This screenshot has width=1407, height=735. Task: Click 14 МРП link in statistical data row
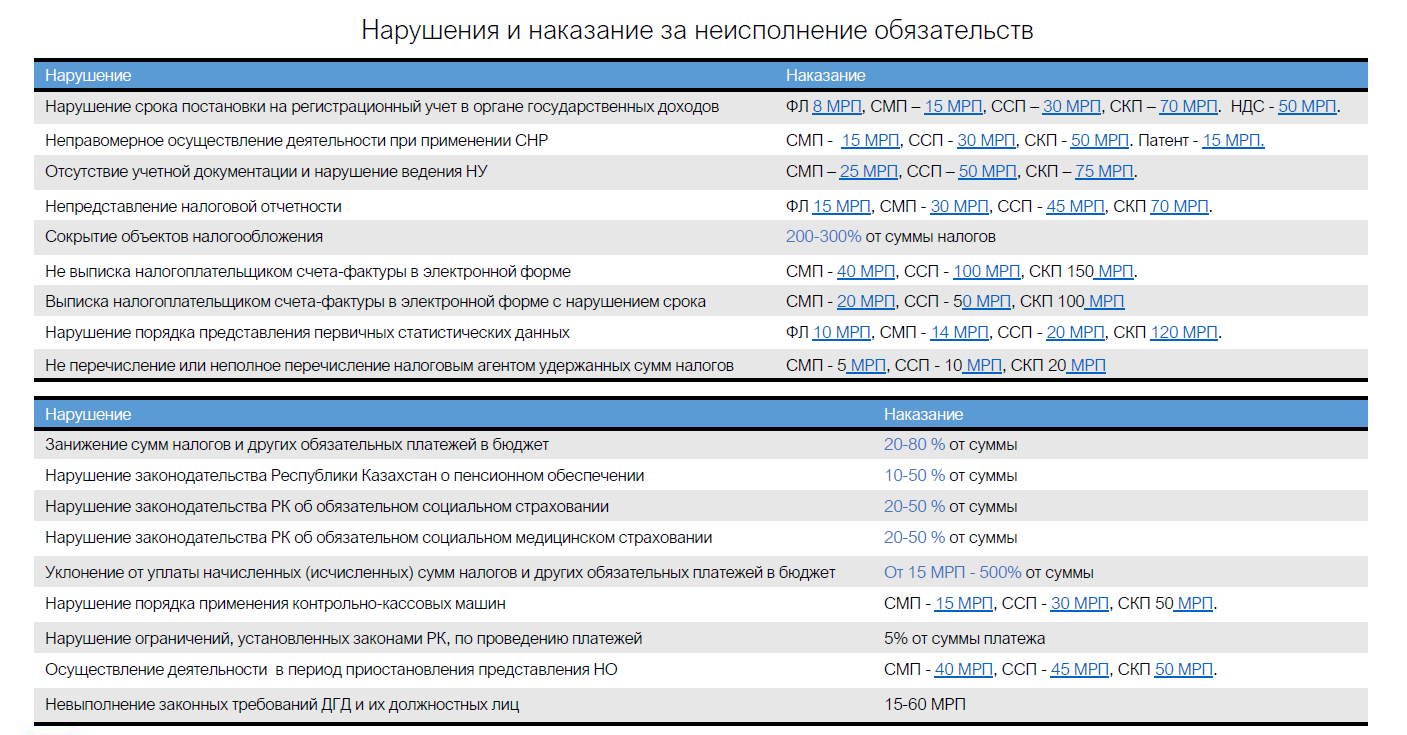(x=959, y=333)
